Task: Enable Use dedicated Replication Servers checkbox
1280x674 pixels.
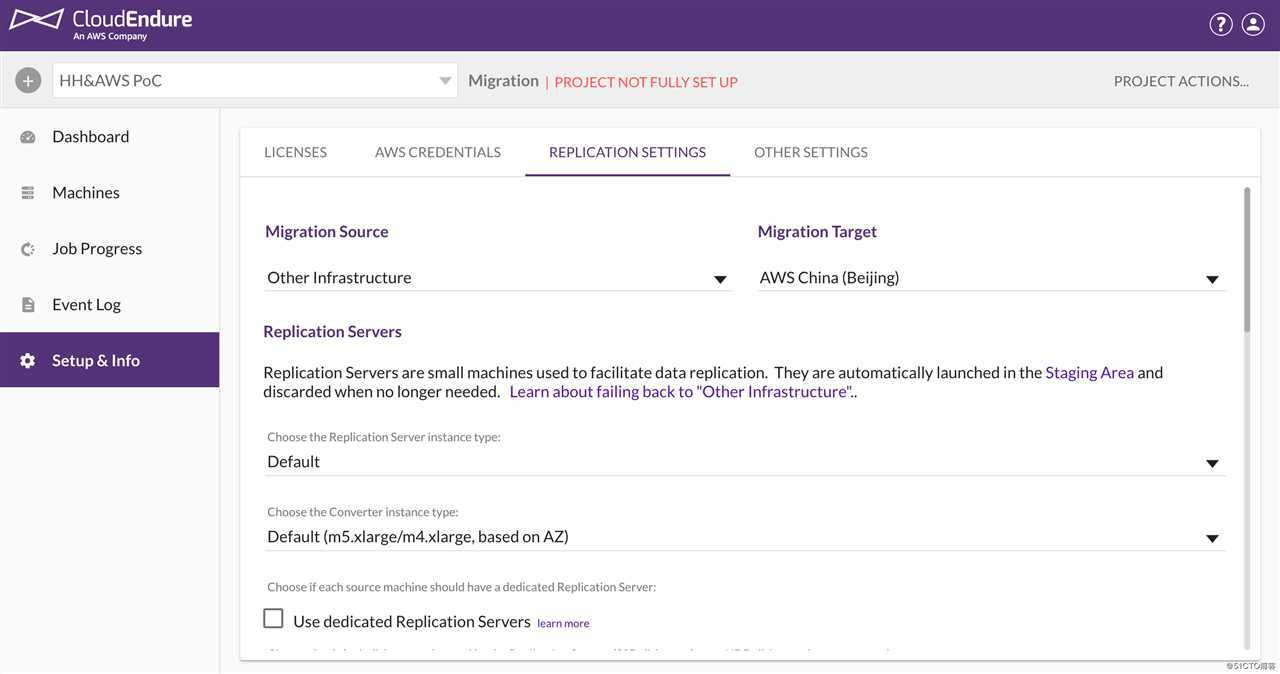Action: pyautogui.click(x=273, y=618)
